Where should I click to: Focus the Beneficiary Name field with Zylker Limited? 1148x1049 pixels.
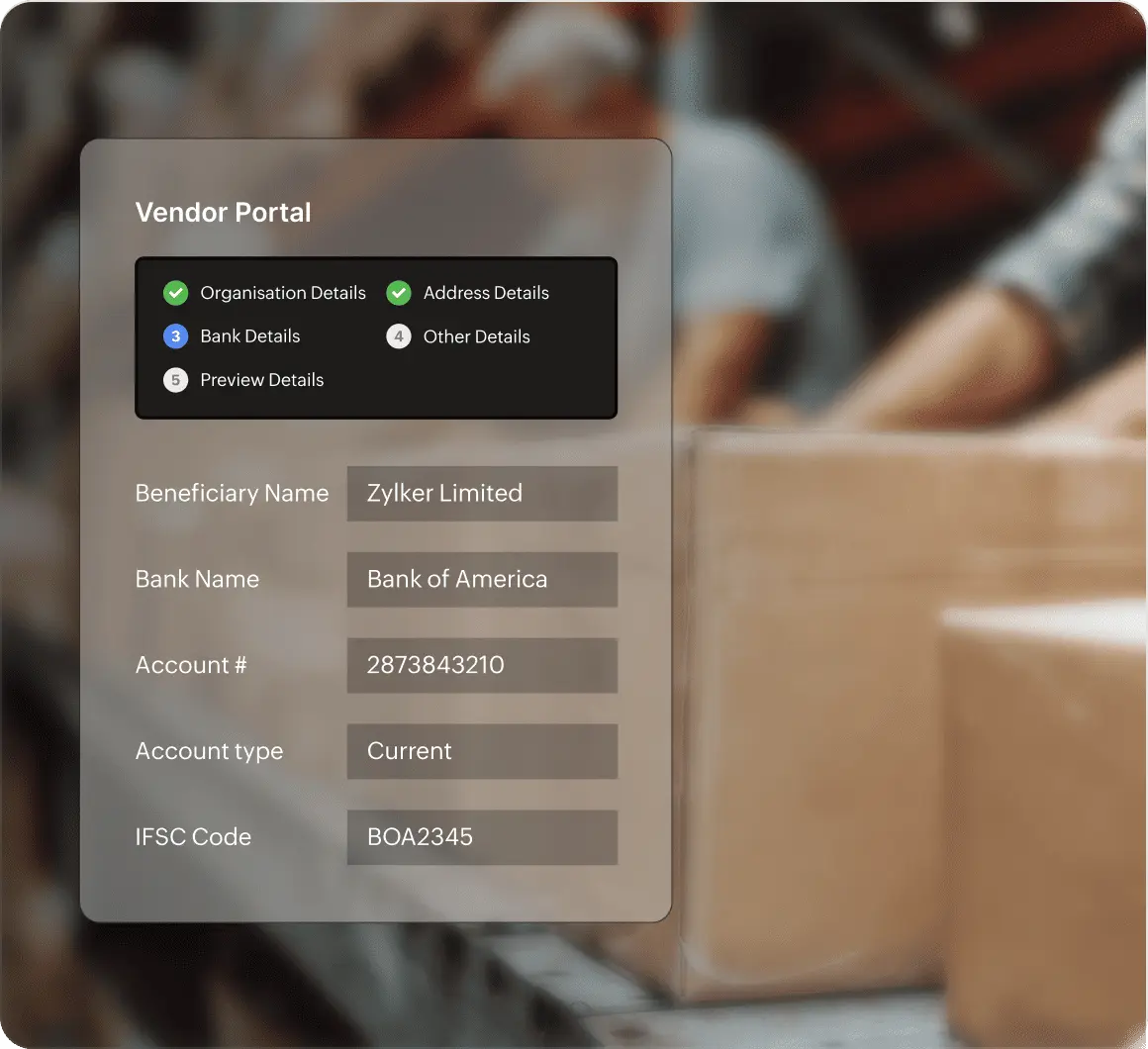[483, 494]
